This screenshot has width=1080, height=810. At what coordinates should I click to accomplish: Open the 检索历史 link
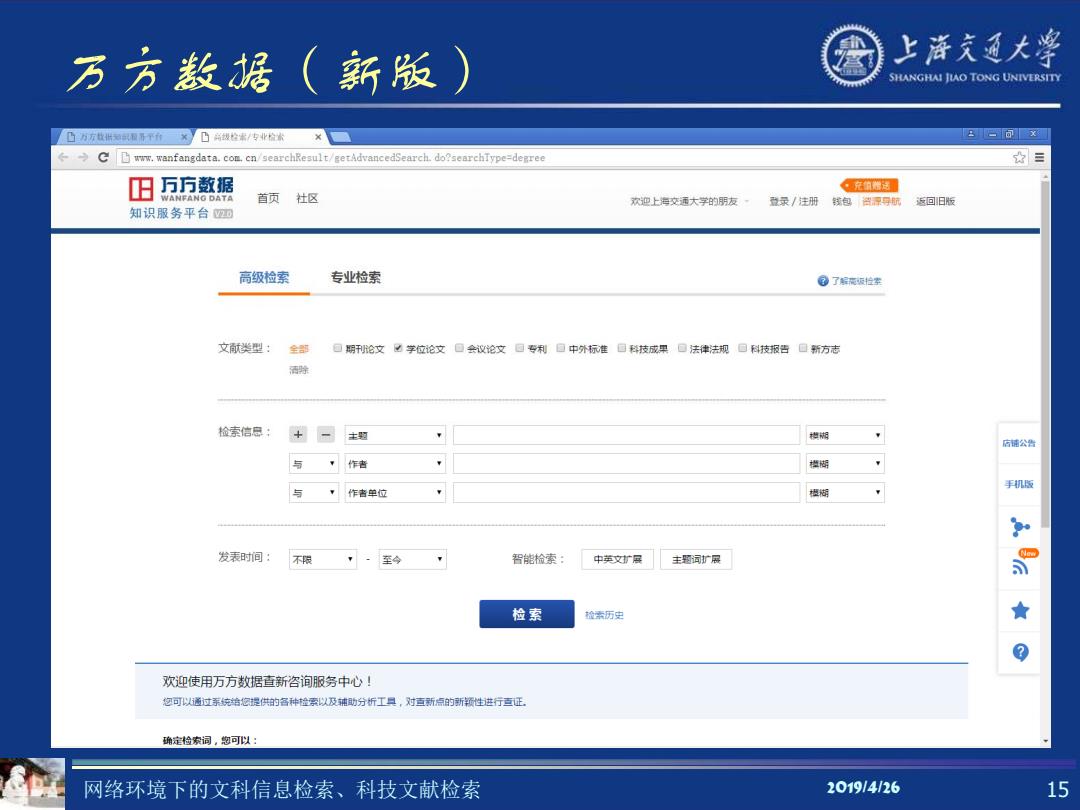[604, 615]
